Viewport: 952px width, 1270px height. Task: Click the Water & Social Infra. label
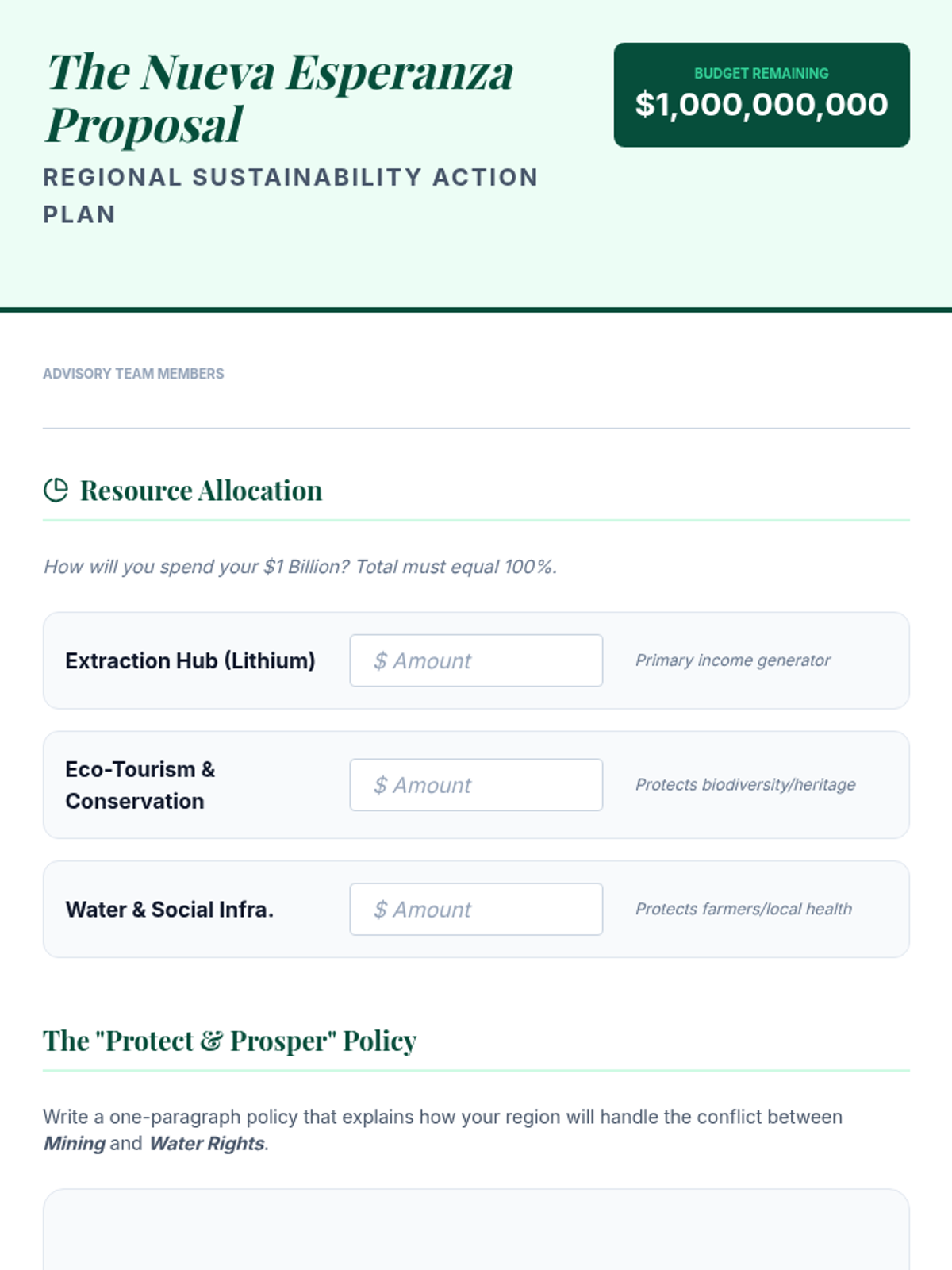[170, 909]
